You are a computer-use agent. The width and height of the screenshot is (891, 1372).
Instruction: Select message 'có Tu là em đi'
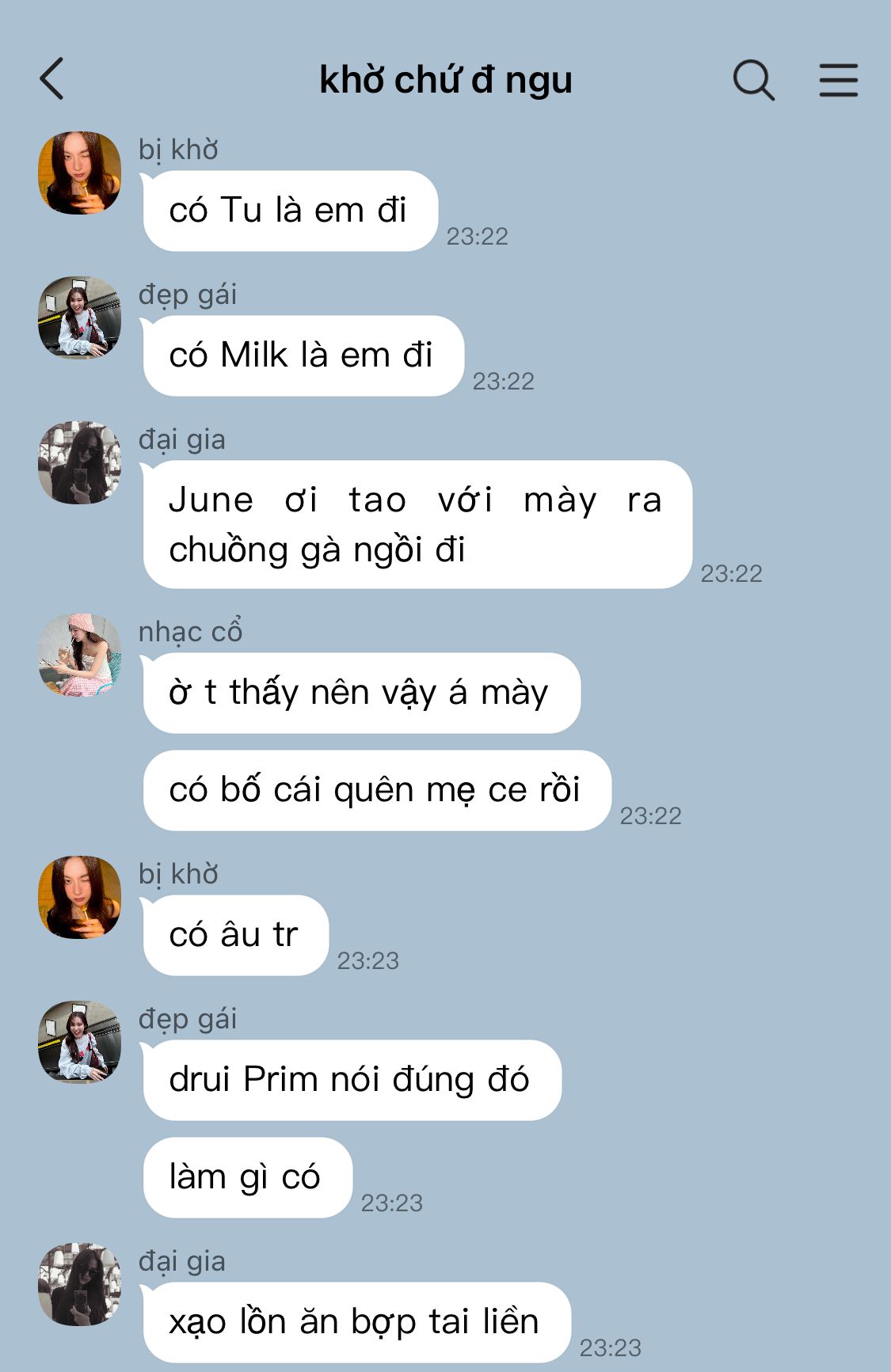click(290, 211)
